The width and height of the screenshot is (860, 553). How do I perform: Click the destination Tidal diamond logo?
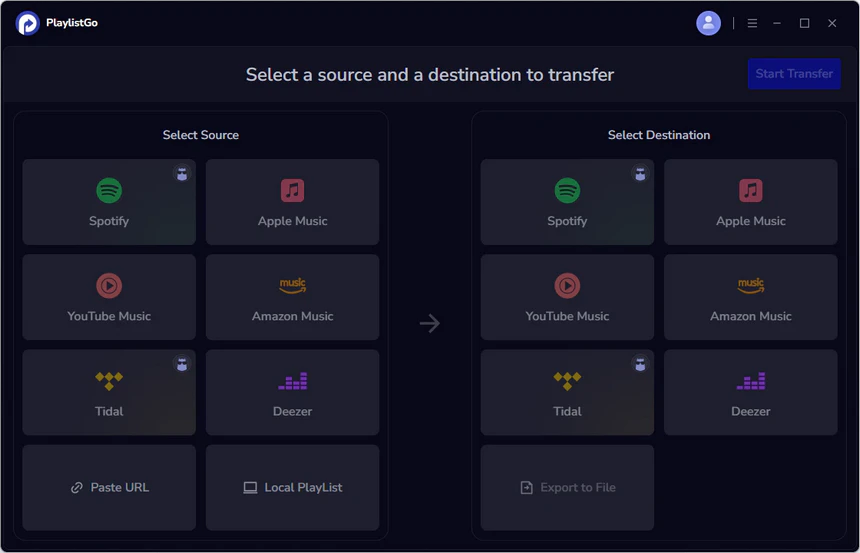567,381
